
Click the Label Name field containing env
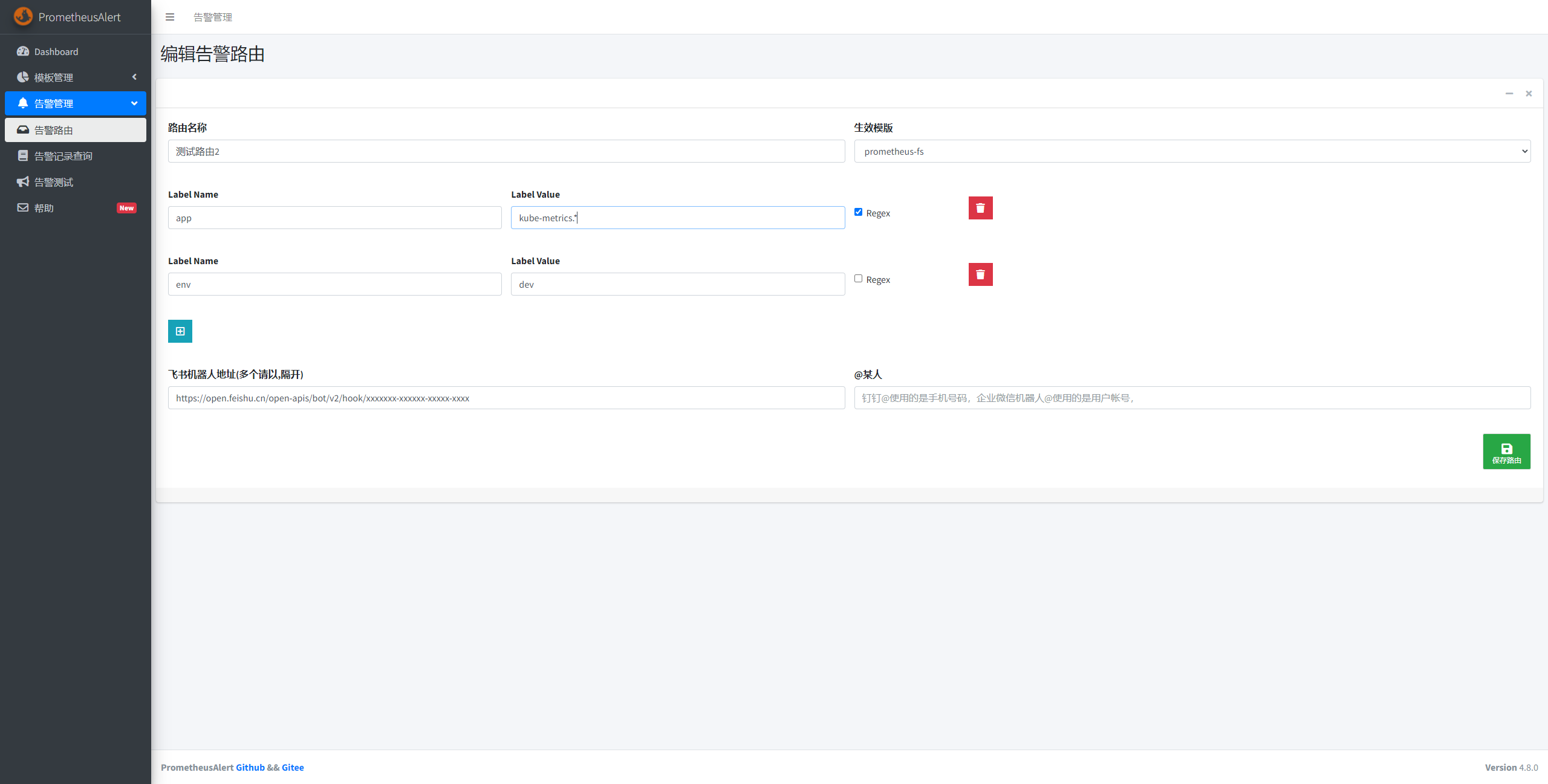[334, 284]
